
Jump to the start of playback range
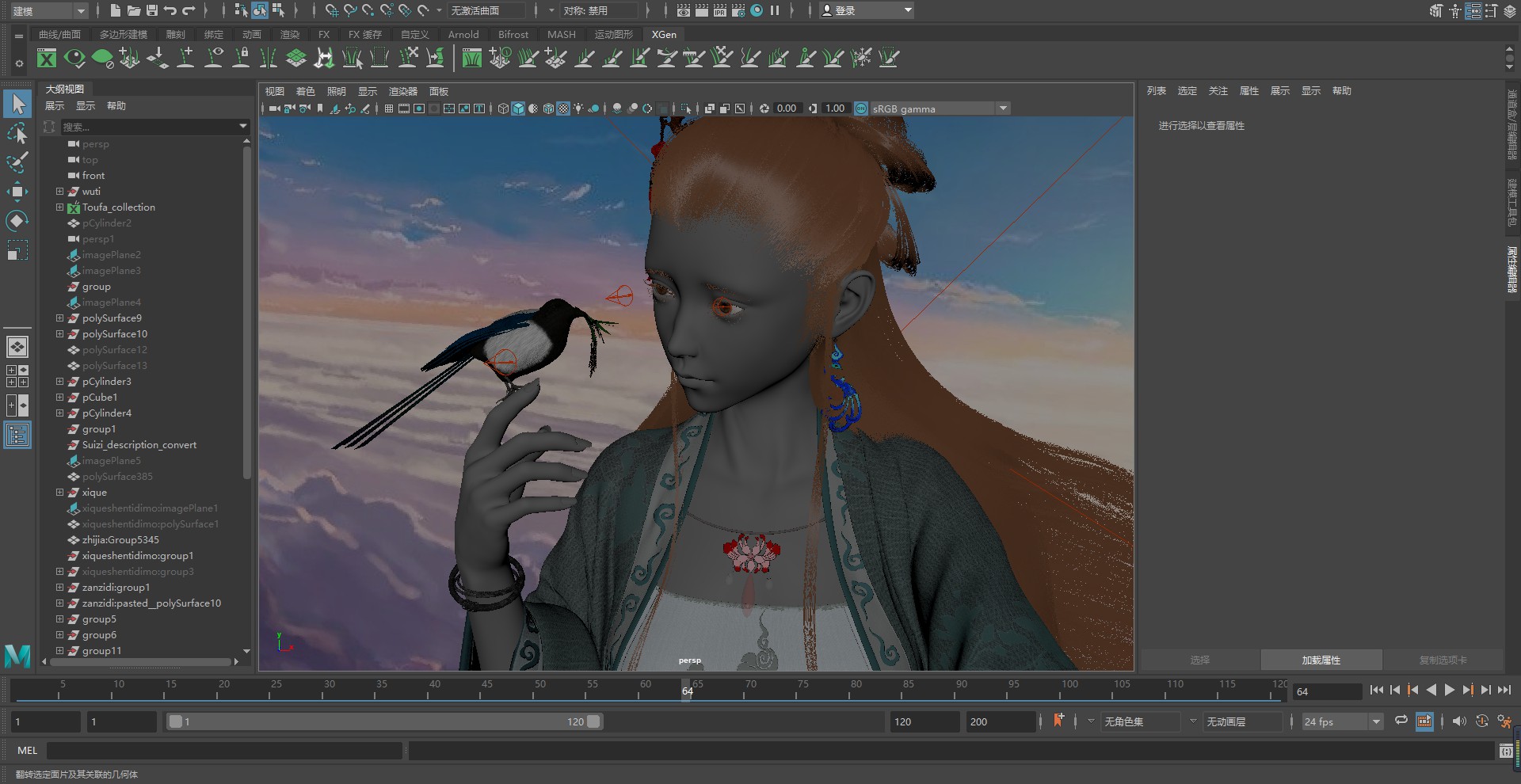pyautogui.click(x=1377, y=691)
